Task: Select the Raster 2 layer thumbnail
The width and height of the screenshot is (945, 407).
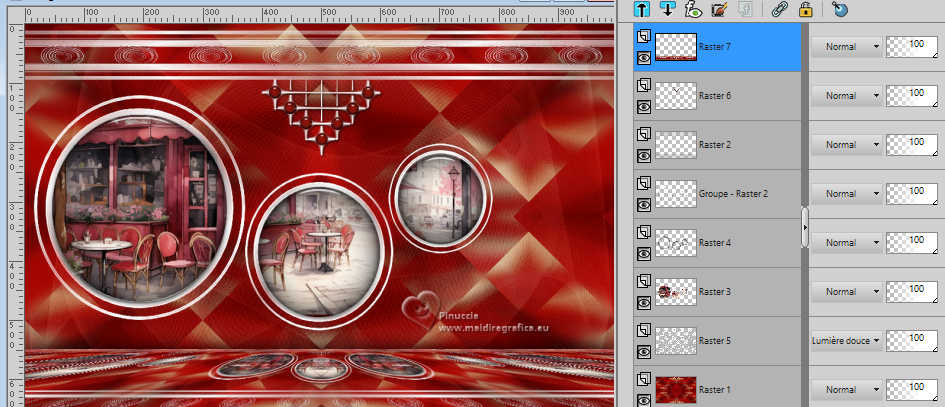Action: pos(676,145)
